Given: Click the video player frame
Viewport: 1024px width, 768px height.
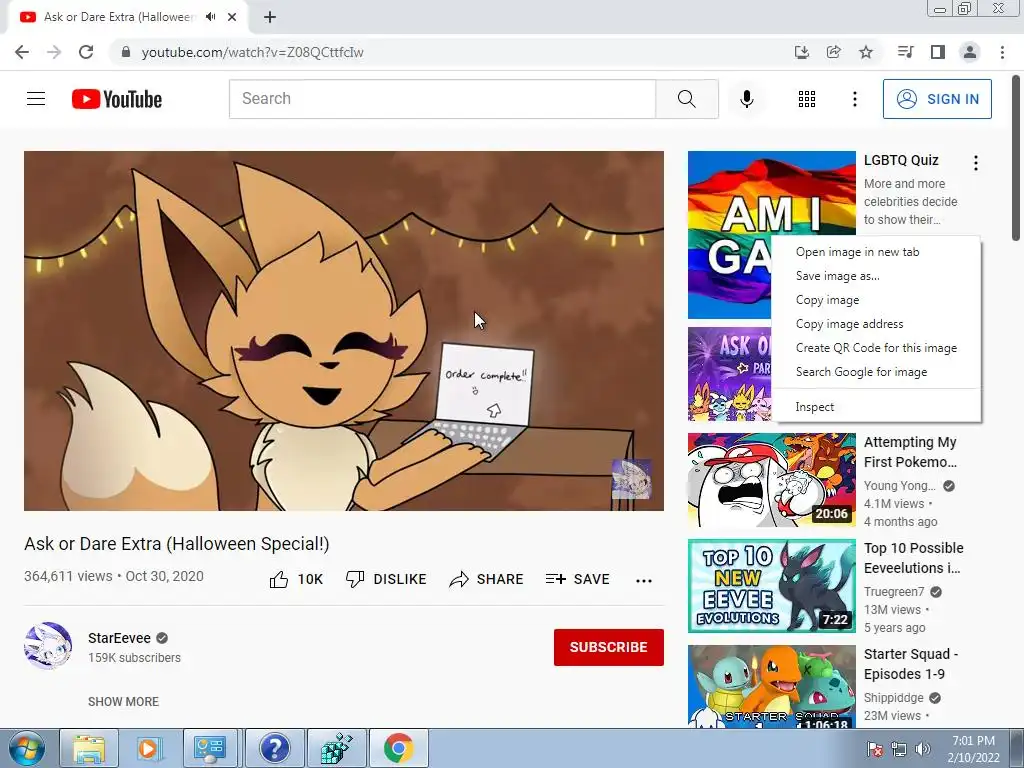Looking at the screenshot, I should point(344,330).
